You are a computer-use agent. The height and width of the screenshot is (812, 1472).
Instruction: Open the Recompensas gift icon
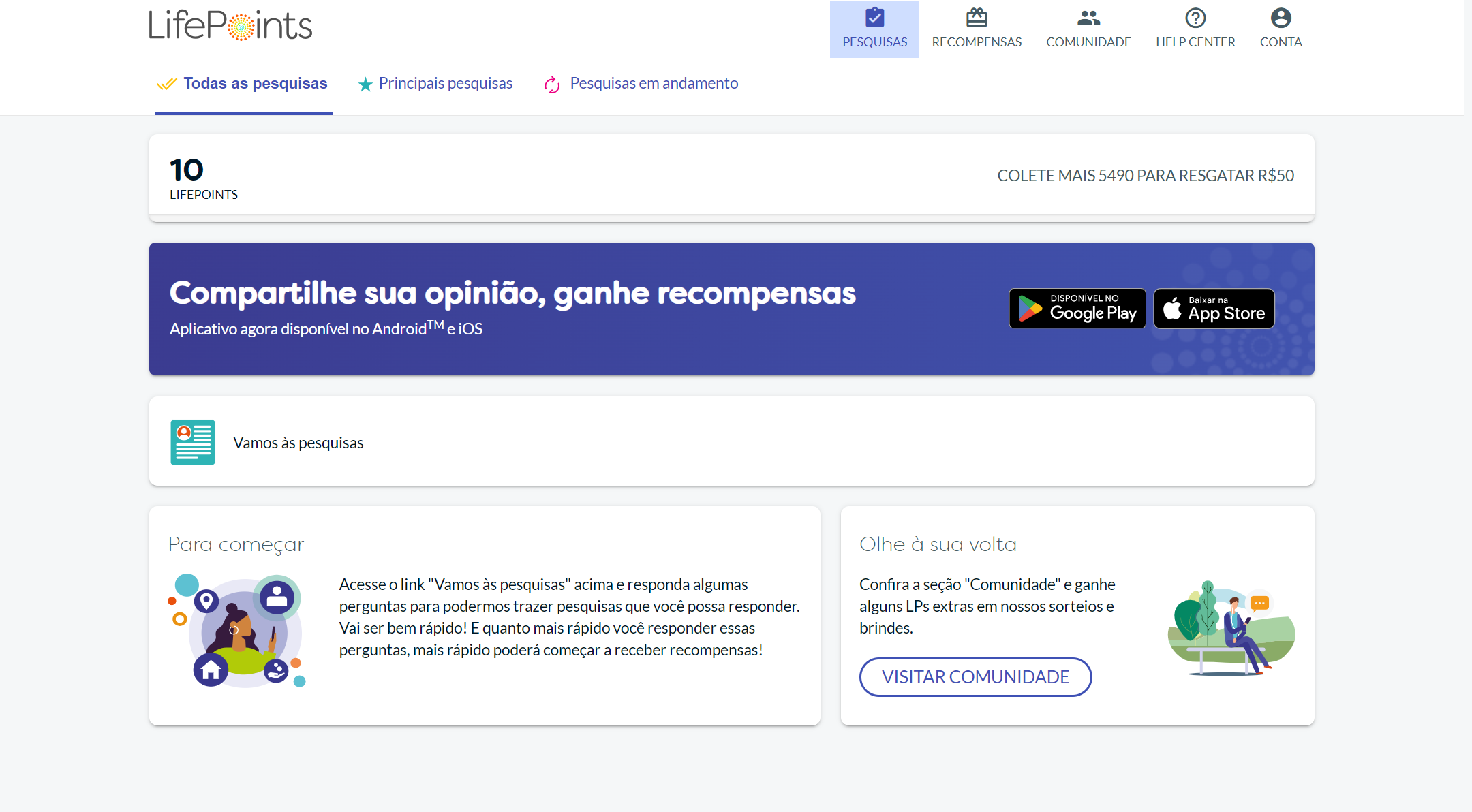(x=977, y=16)
